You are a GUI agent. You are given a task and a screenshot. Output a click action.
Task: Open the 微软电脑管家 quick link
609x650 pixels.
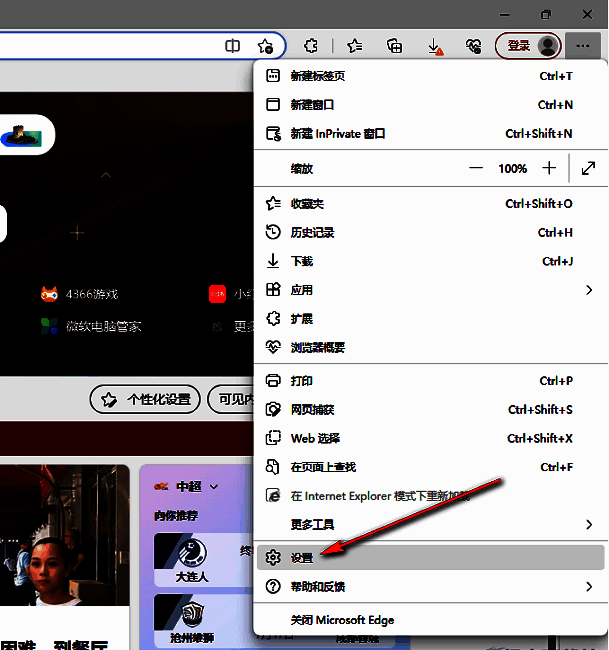pyautogui.click(x=91, y=326)
